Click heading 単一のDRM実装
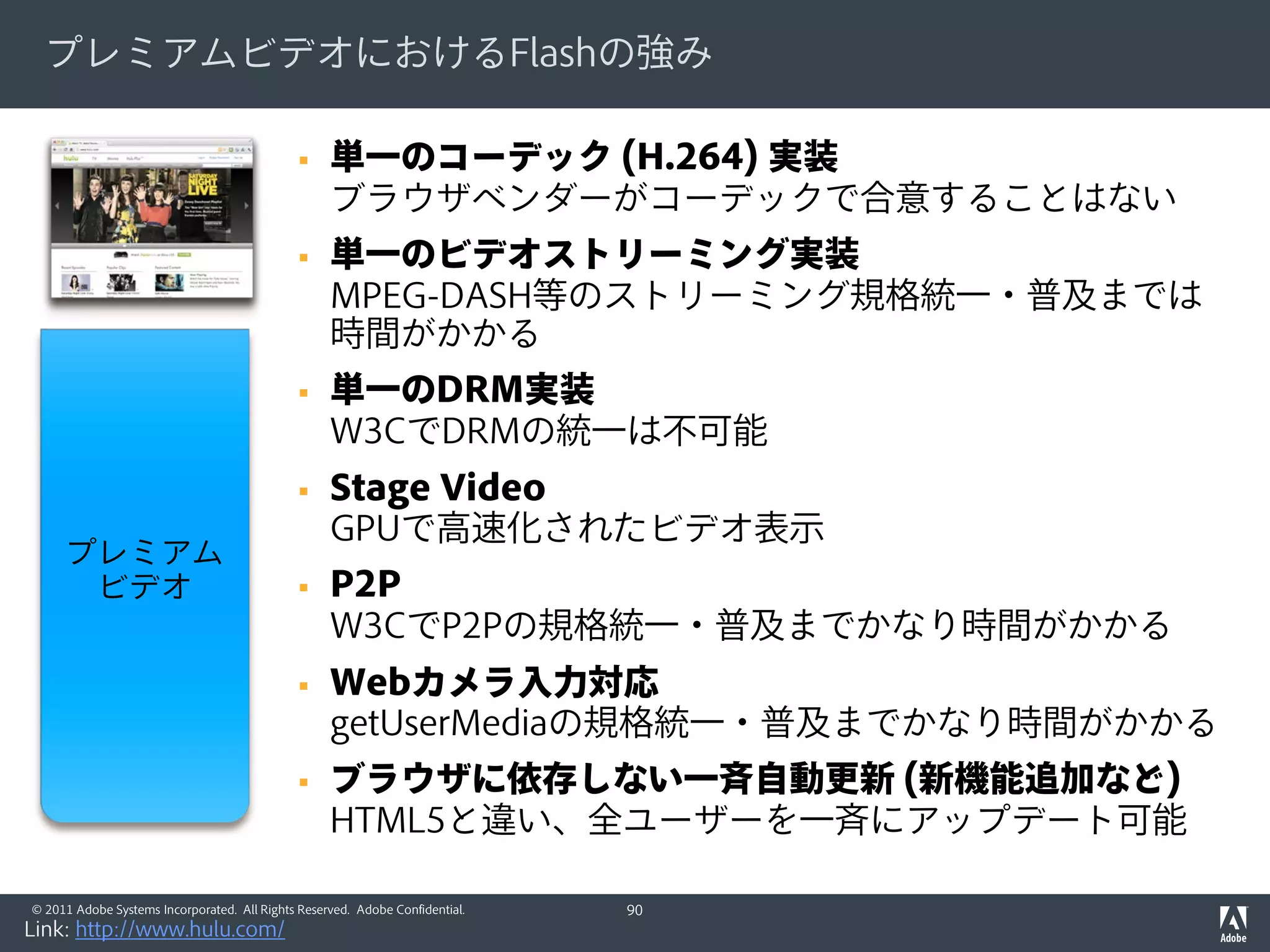1270x952 pixels. (463, 389)
